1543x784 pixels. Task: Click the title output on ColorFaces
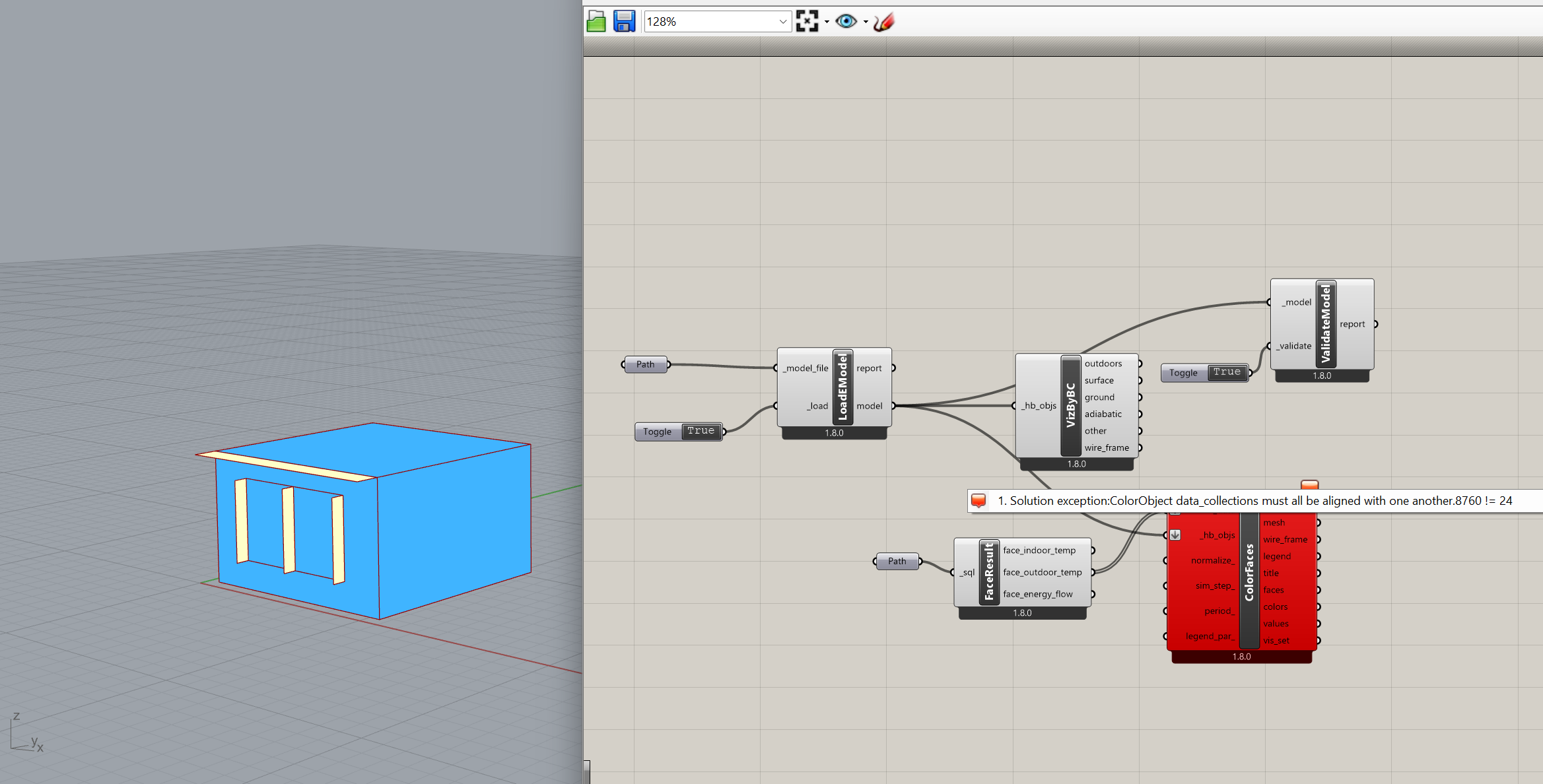(1271, 573)
